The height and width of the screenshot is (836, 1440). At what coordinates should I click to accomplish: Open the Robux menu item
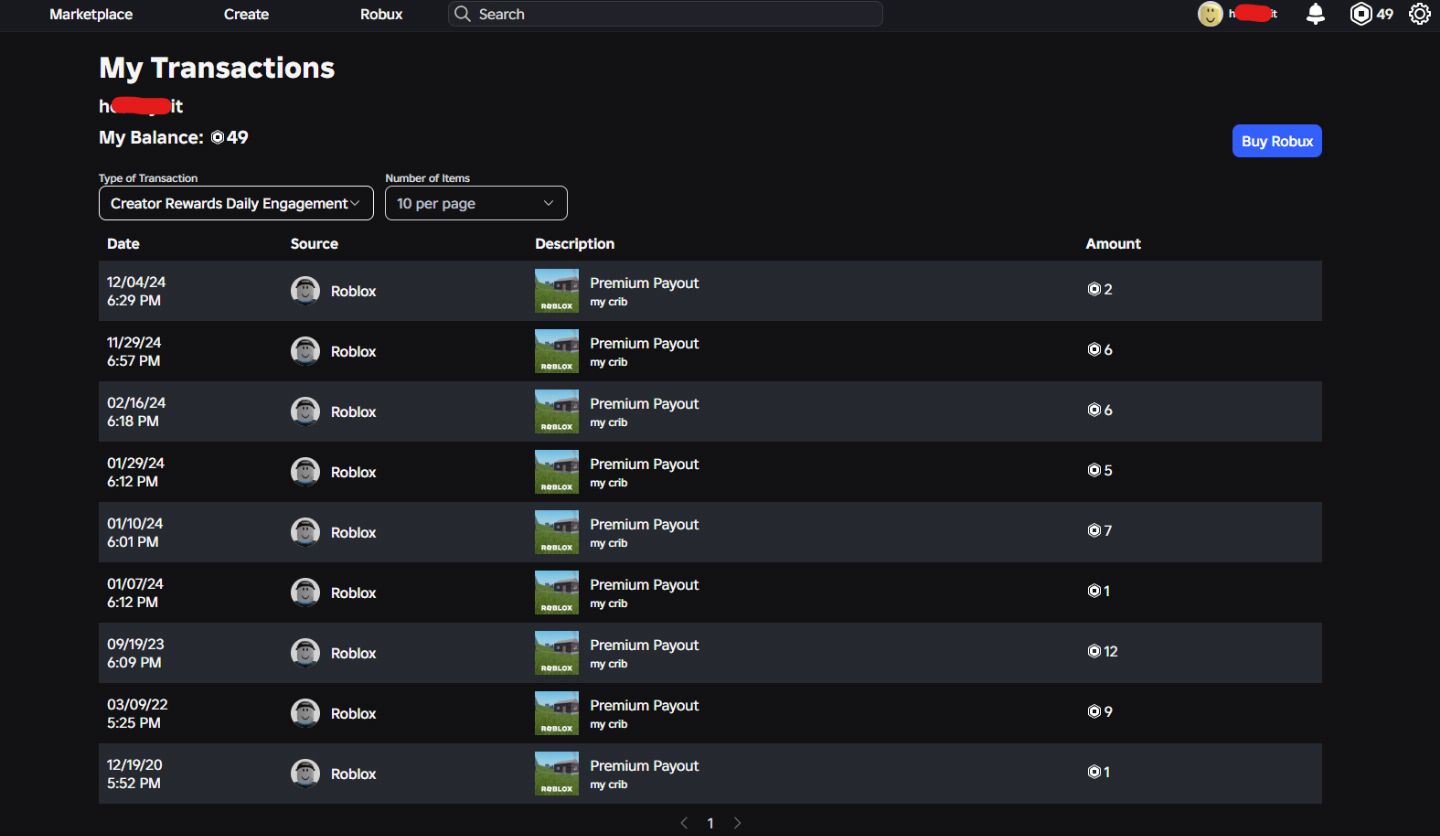(381, 14)
